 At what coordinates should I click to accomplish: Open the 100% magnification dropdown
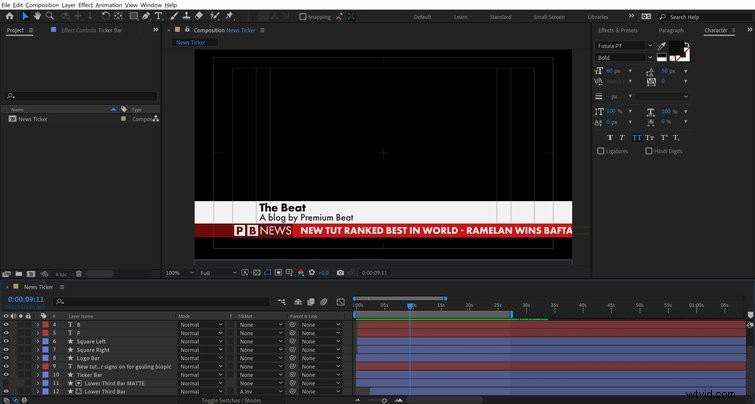coord(179,273)
